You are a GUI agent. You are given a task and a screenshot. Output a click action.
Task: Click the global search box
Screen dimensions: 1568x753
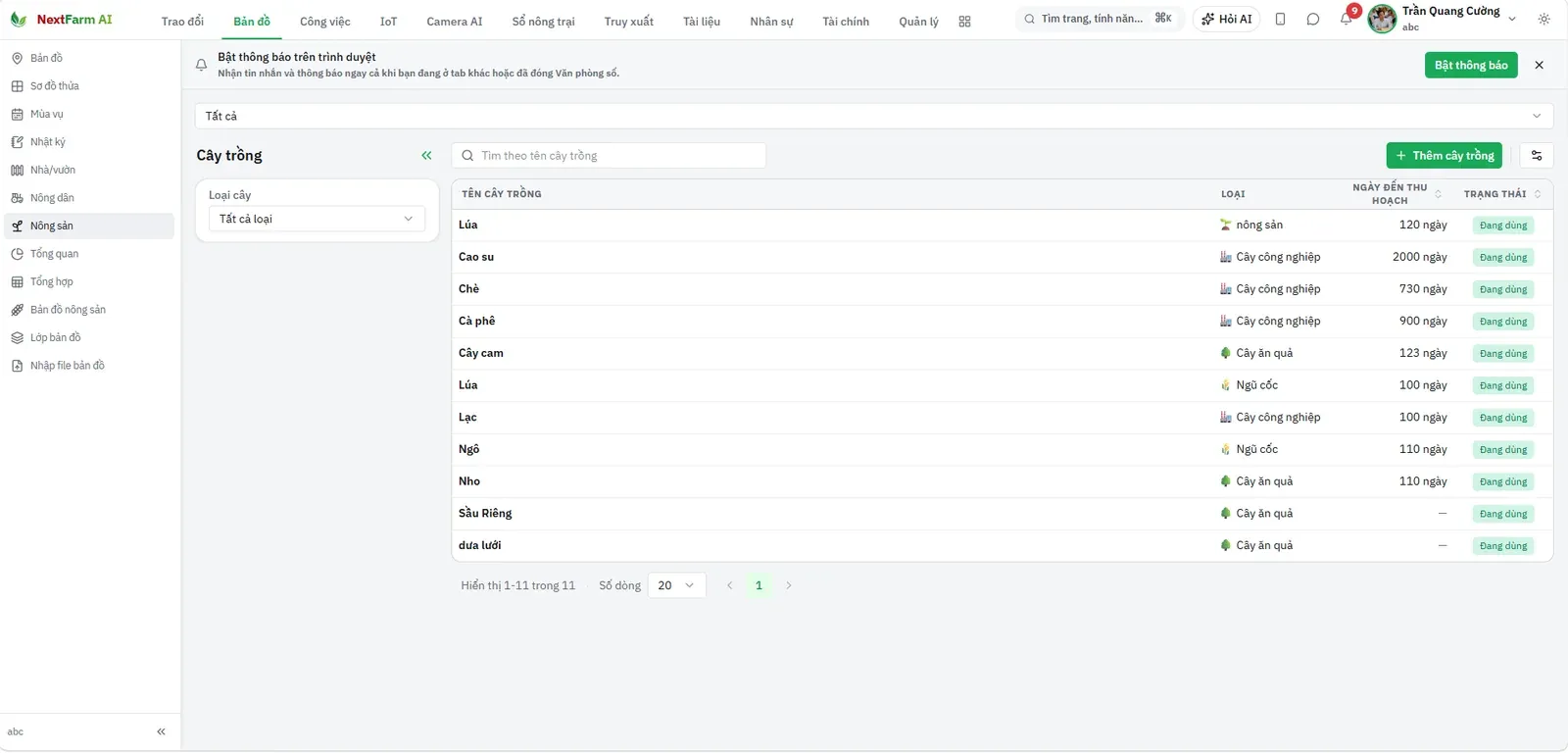[x=1099, y=19]
